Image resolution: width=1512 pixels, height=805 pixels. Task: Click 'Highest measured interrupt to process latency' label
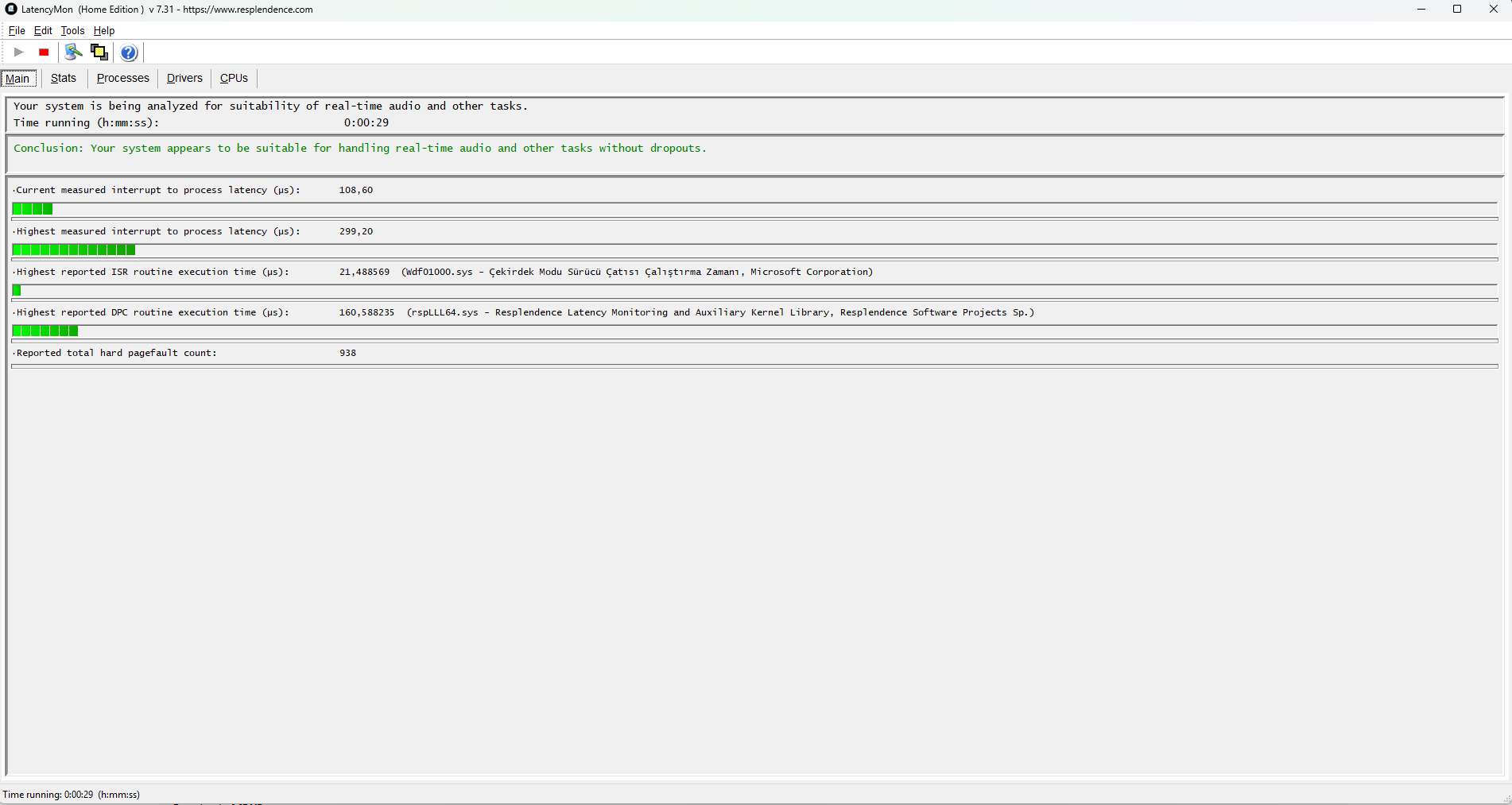coord(158,232)
